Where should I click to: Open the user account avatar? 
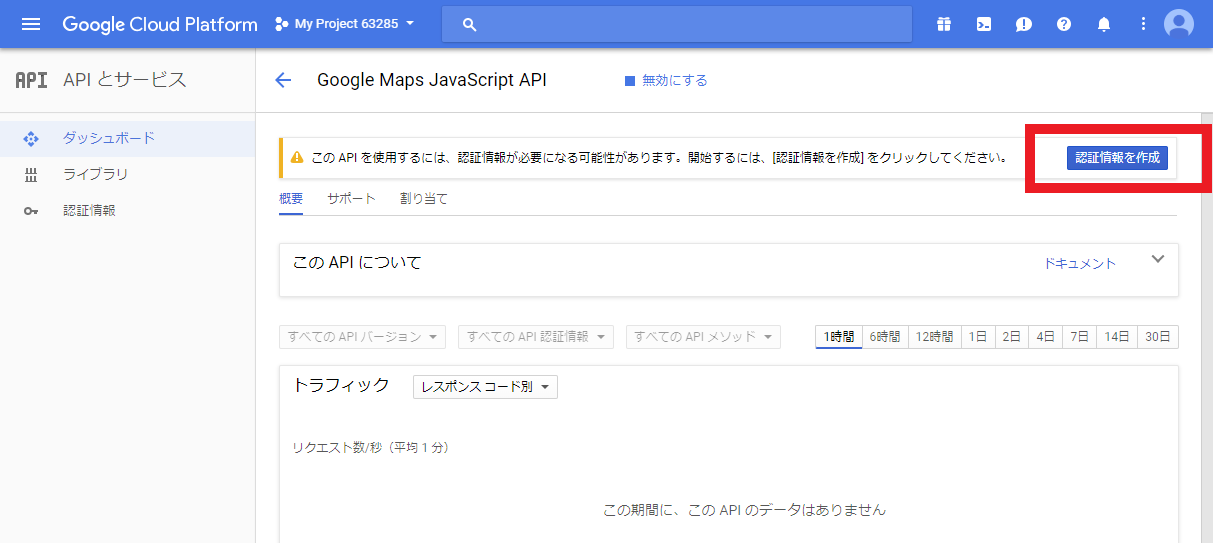1179,24
